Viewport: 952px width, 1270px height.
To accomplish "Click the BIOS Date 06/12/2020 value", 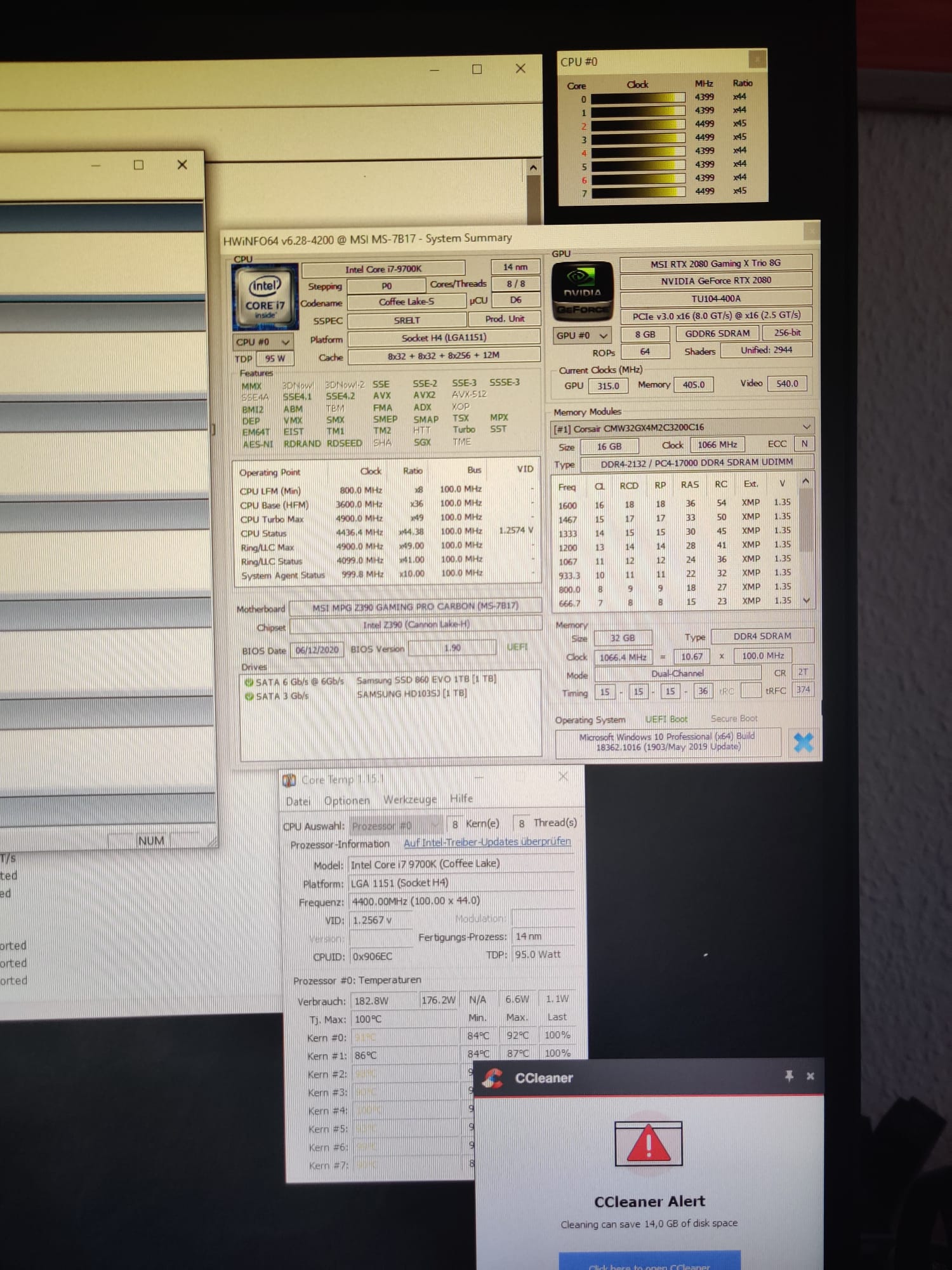I will coord(317,650).
